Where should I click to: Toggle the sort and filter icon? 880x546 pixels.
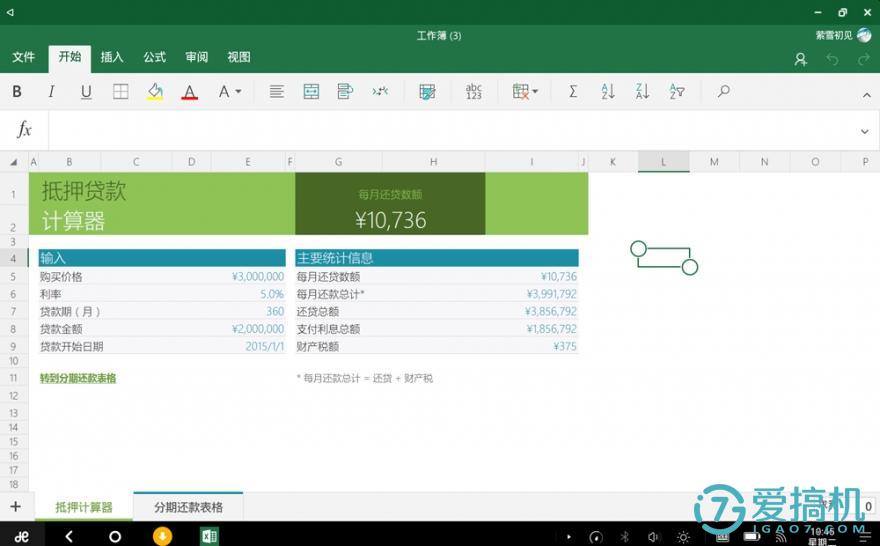(677, 91)
